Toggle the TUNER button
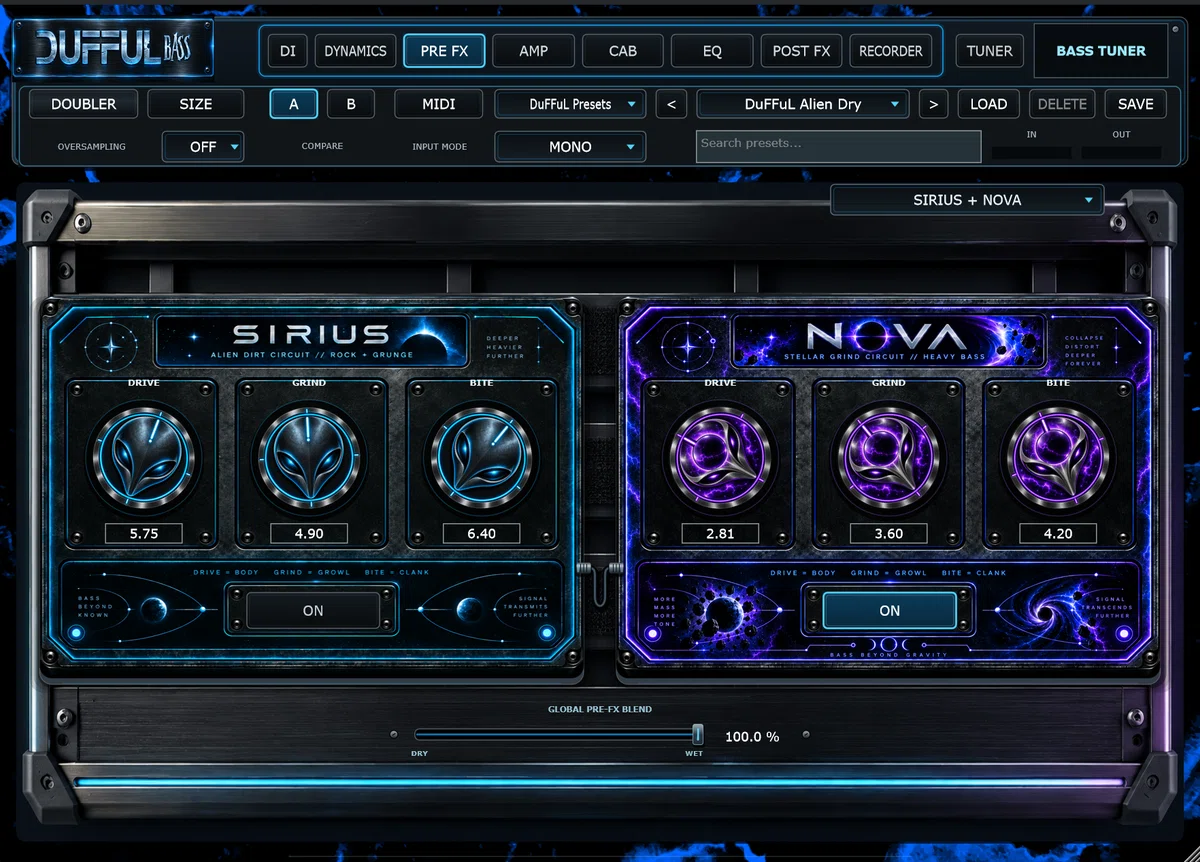 tap(989, 50)
